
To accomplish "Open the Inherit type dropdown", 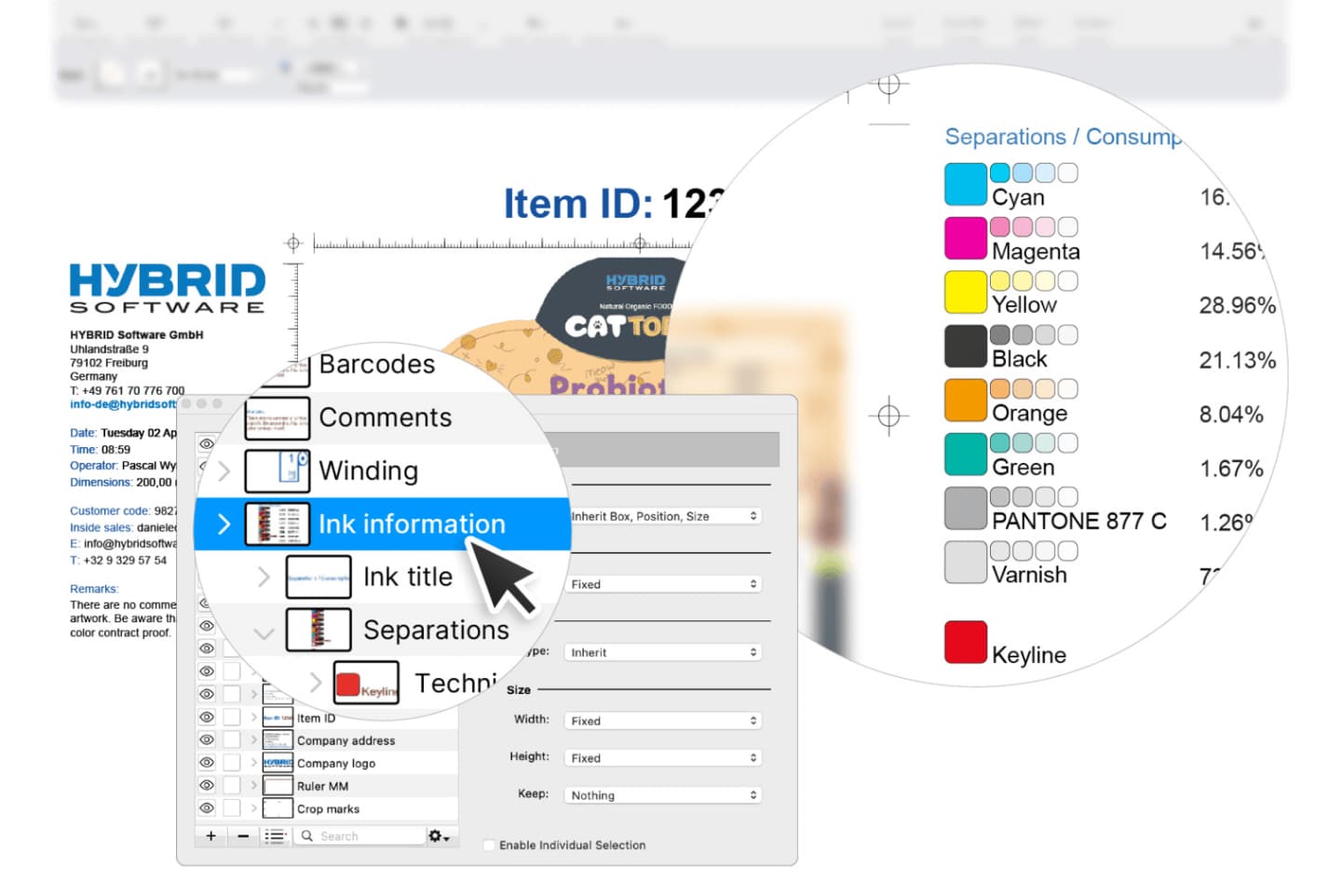I will (x=663, y=653).
